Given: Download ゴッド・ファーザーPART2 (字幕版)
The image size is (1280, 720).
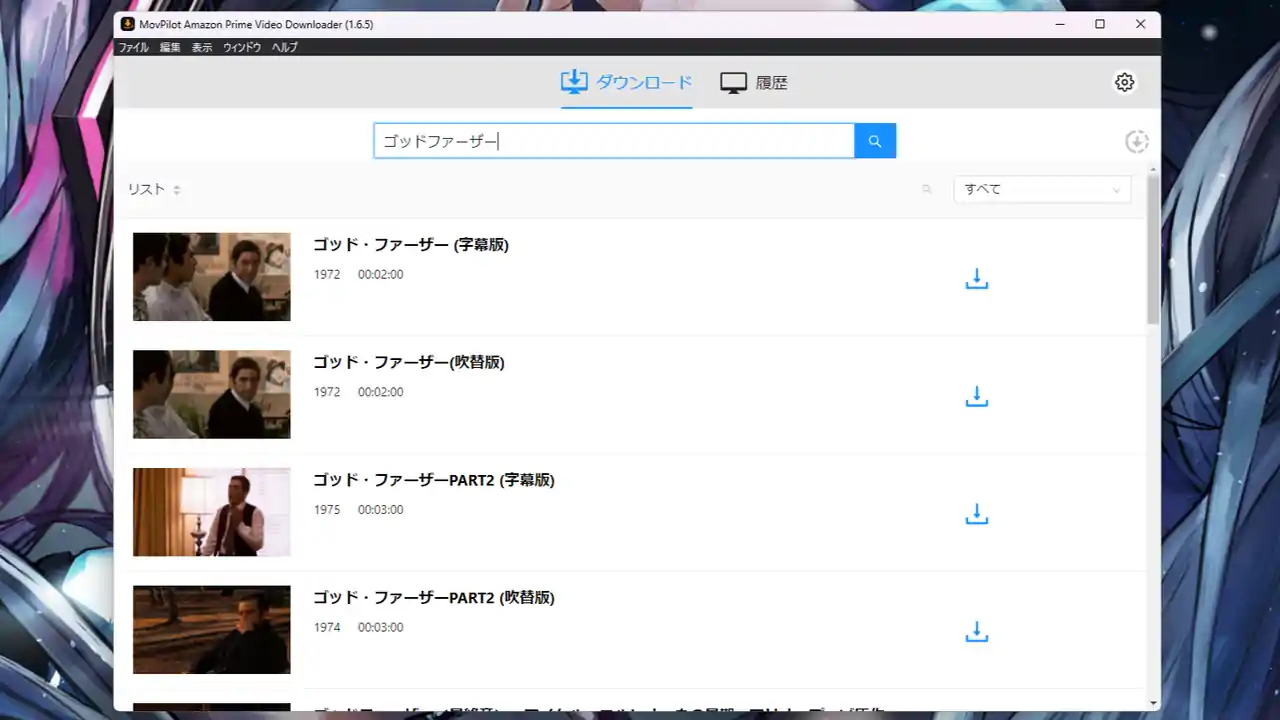Looking at the screenshot, I should (x=977, y=514).
